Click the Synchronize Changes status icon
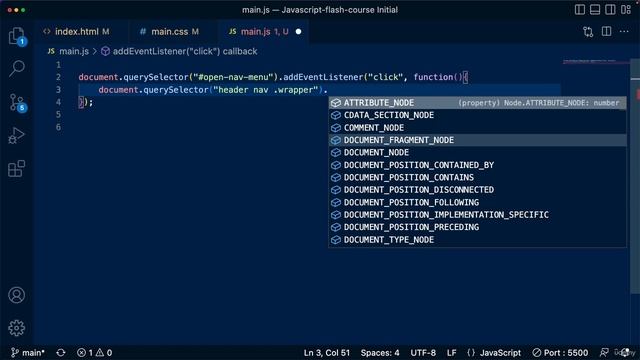640x360 pixels. (61, 353)
